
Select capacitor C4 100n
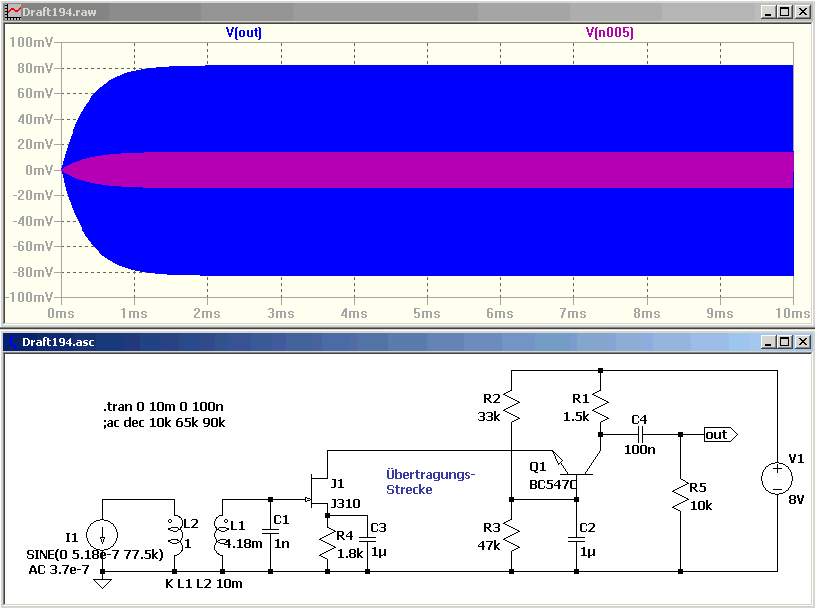pyautogui.click(x=640, y=434)
